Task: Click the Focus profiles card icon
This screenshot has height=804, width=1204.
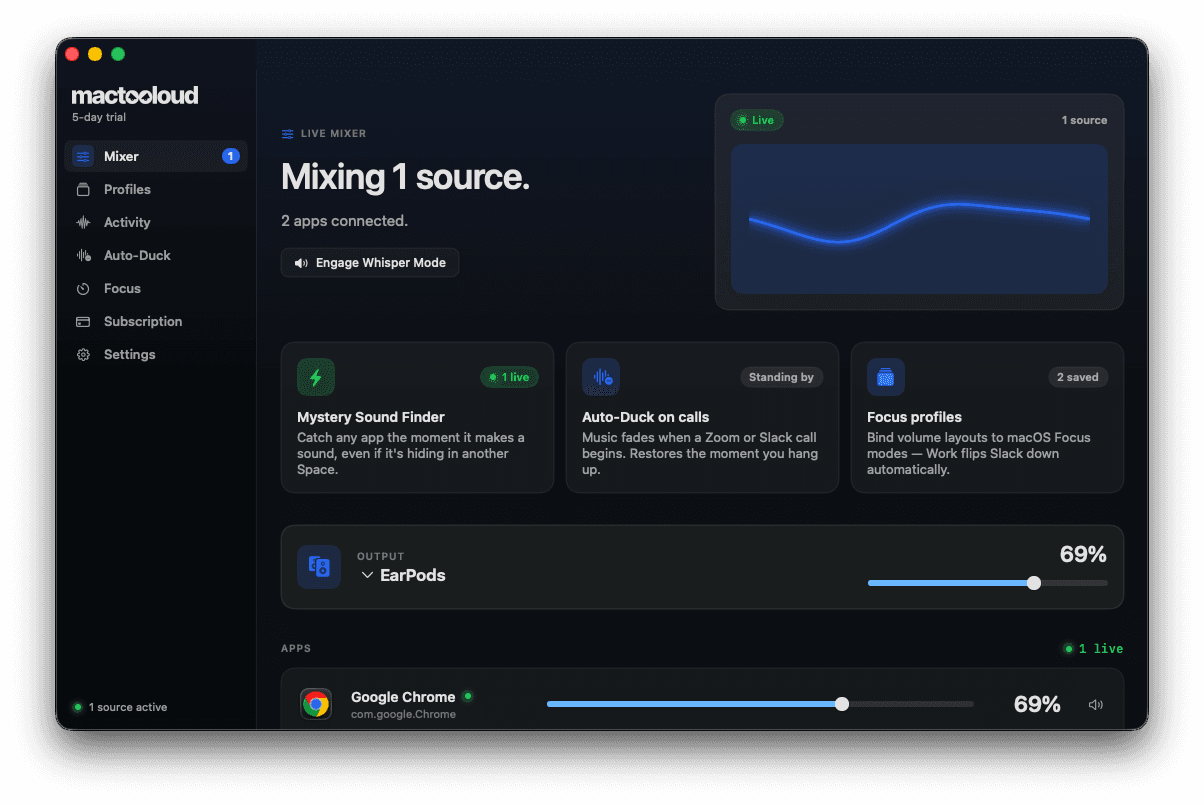Action: pos(886,377)
